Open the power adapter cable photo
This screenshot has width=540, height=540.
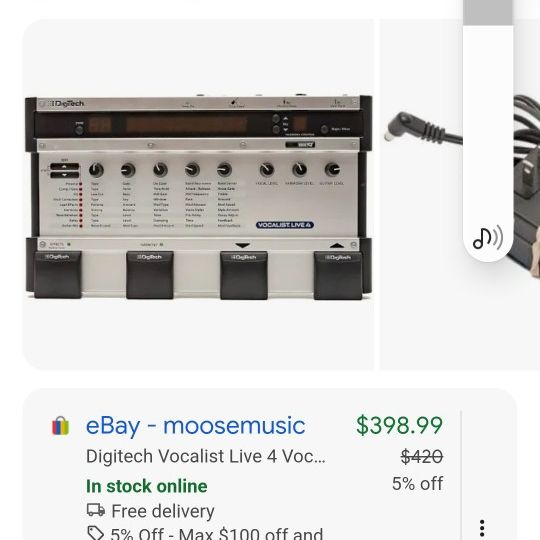460,195
